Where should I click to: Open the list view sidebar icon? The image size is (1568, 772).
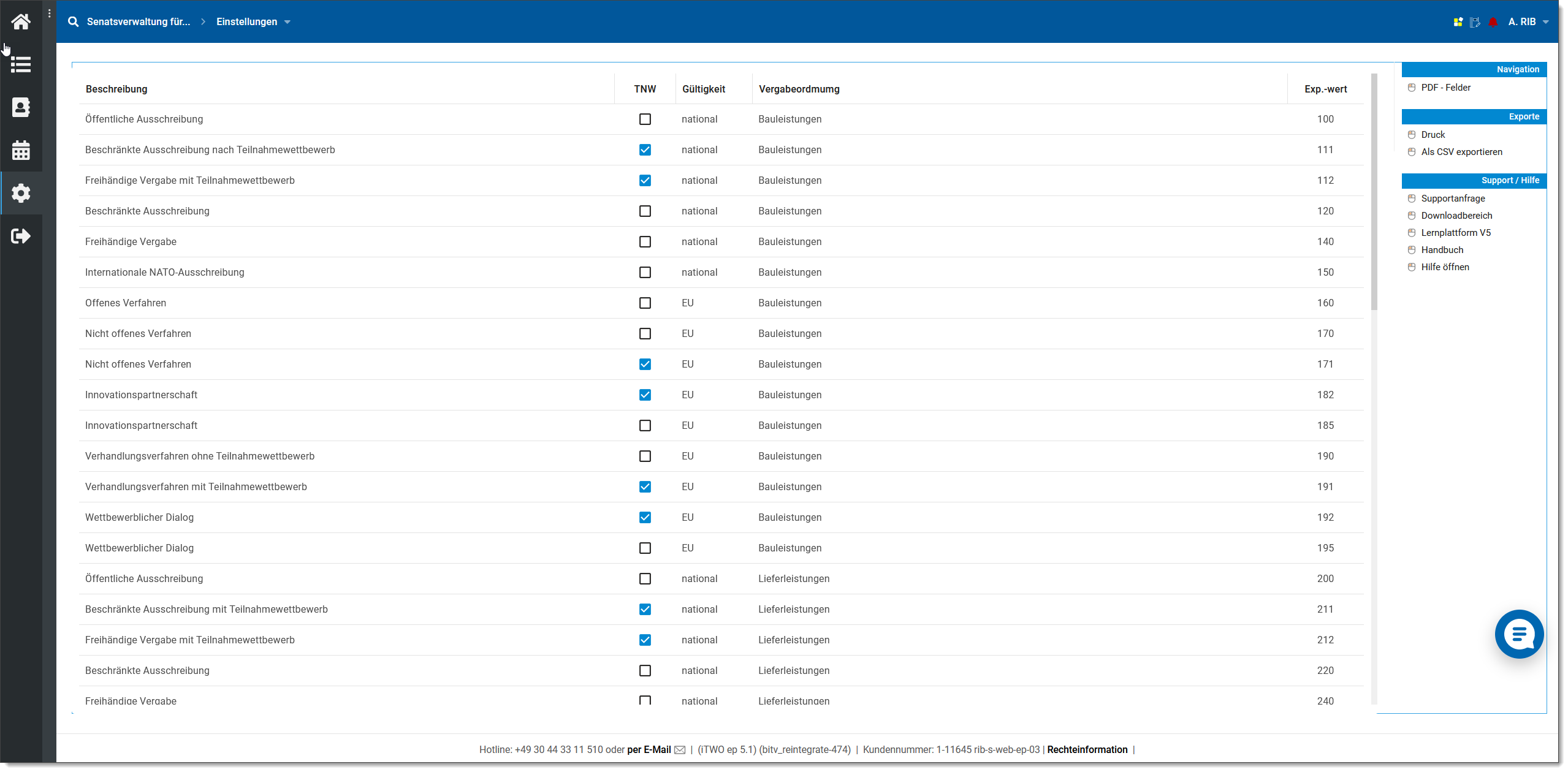click(21, 64)
